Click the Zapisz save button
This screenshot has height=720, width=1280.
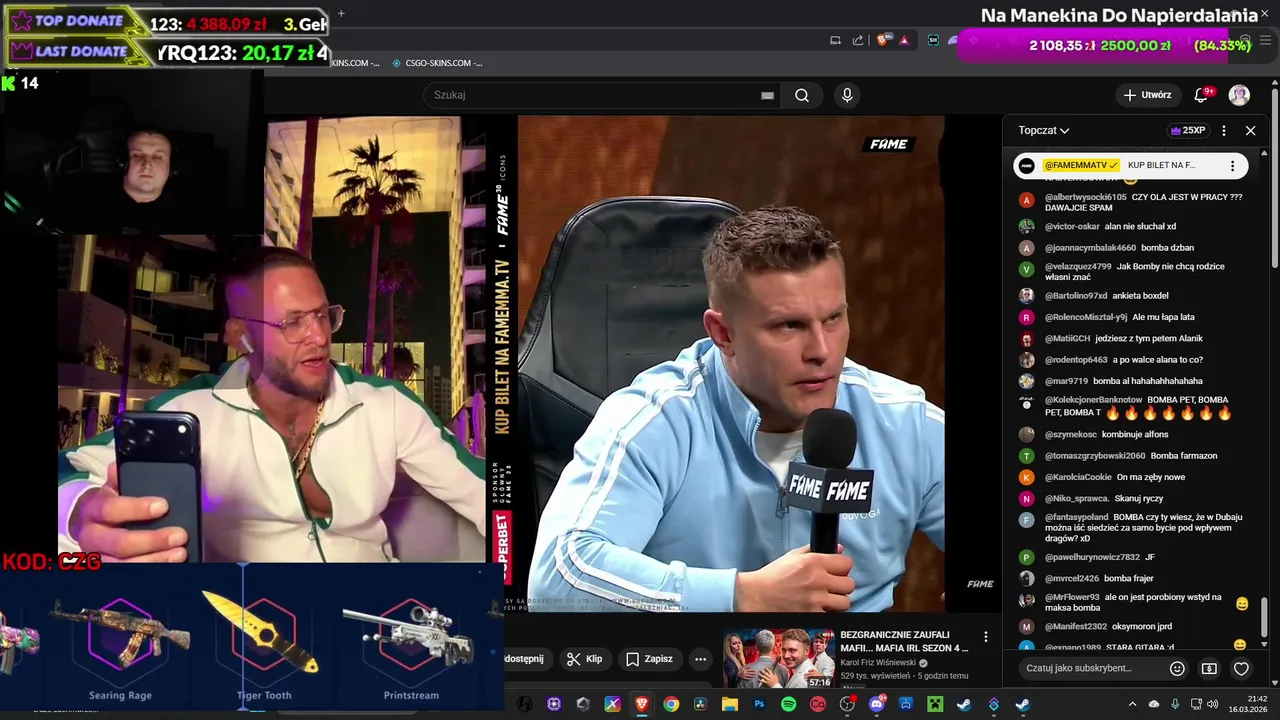pos(649,659)
